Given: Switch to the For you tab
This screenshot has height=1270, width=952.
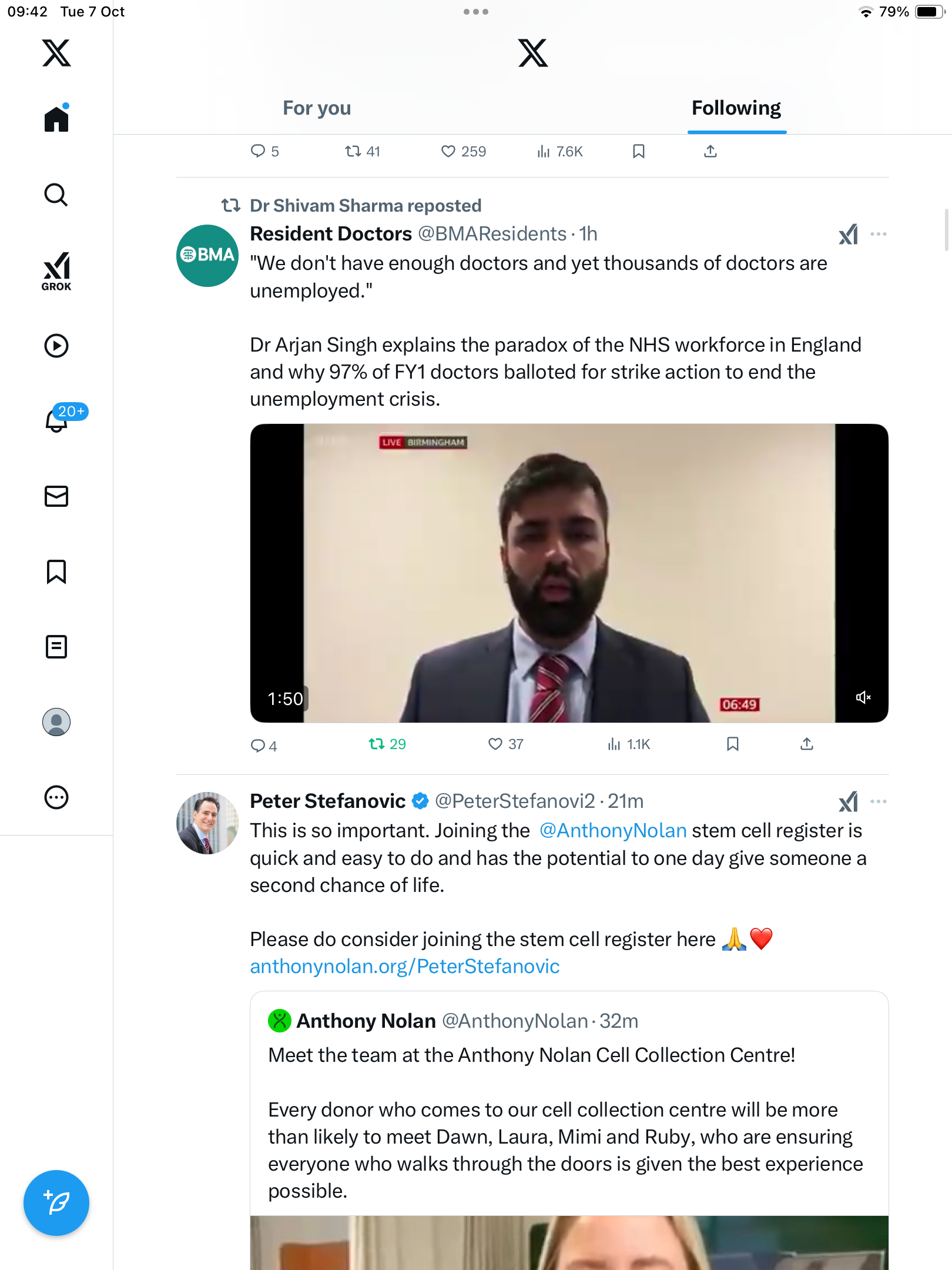Looking at the screenshot, I should [317, 108].
